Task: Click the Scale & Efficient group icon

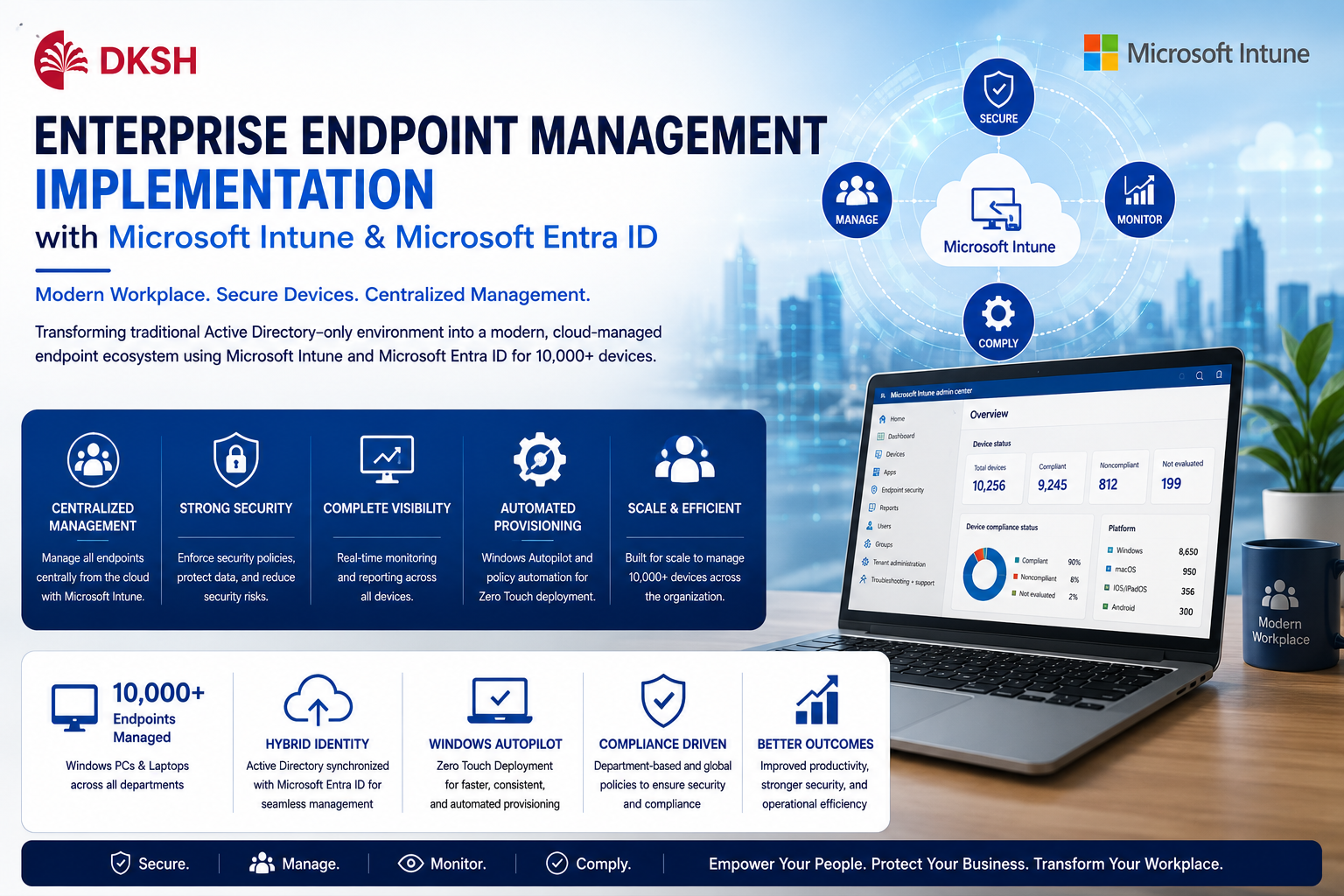Action: tap(684, 458)
